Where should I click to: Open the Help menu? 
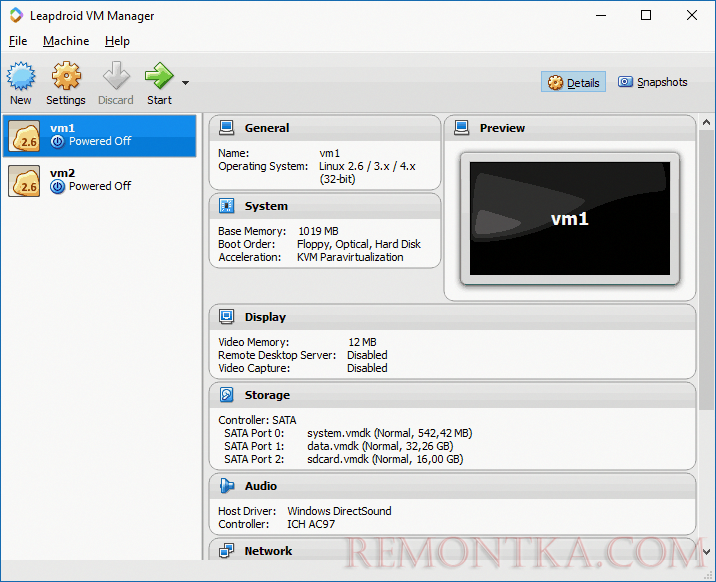[117, 41]
